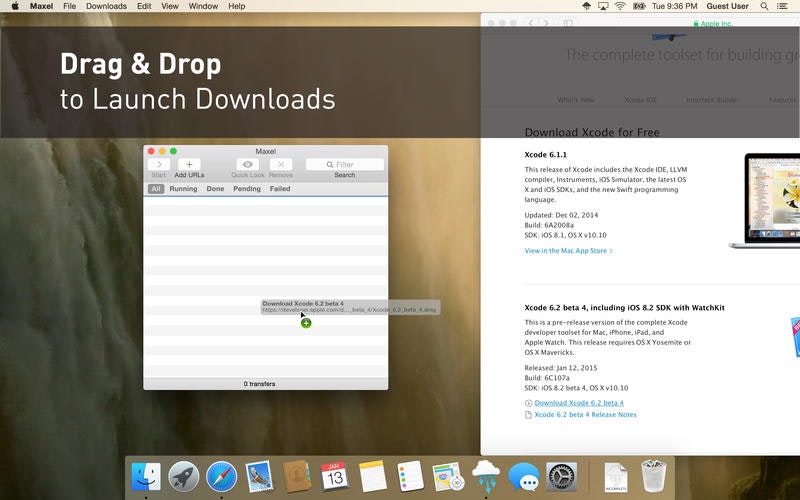Viewport: 800px width, 500px height.
Task: Open the Window menu
Action: pos(203,6)
